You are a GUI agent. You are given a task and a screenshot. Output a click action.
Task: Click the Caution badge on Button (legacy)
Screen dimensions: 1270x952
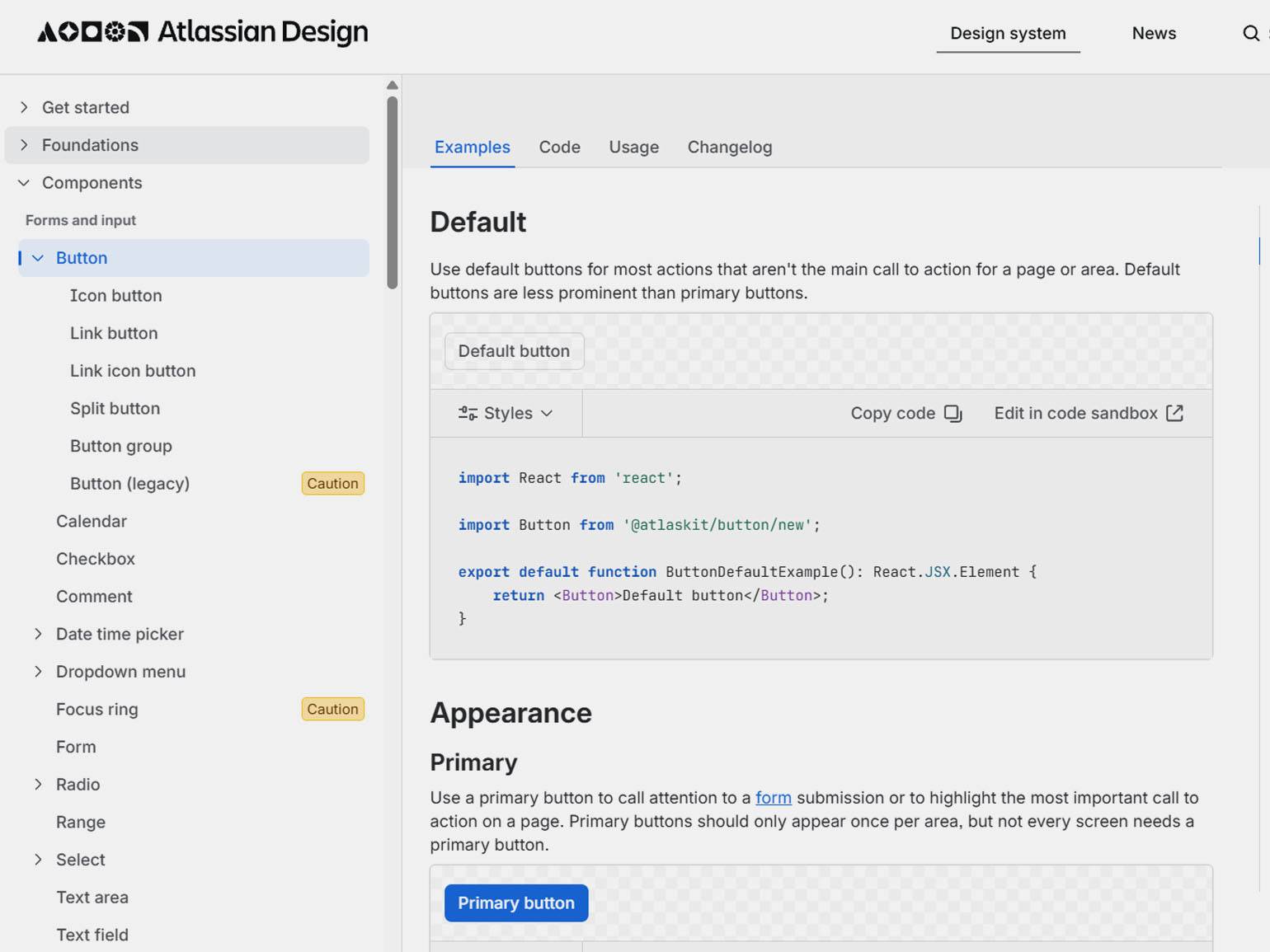(x=333, y=484)
